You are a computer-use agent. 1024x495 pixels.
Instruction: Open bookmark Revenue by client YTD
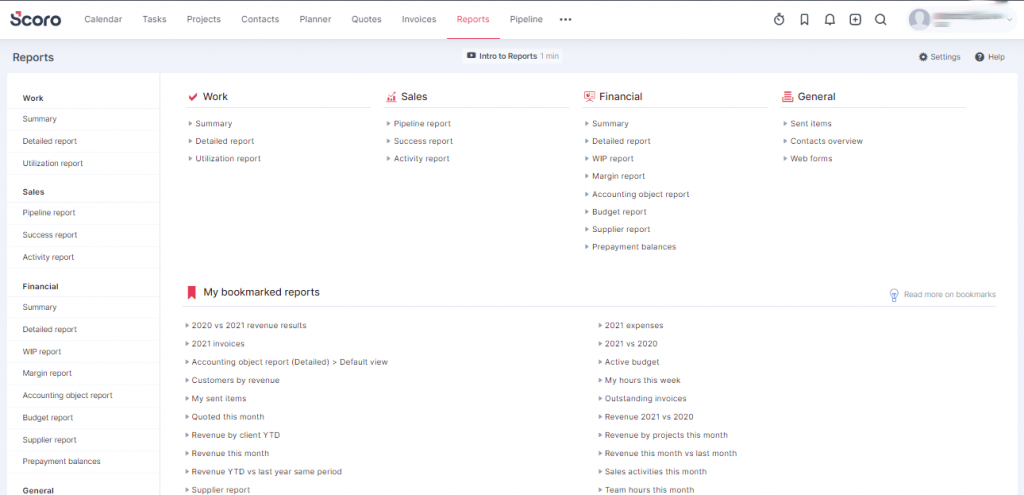[x=236, y=435]
